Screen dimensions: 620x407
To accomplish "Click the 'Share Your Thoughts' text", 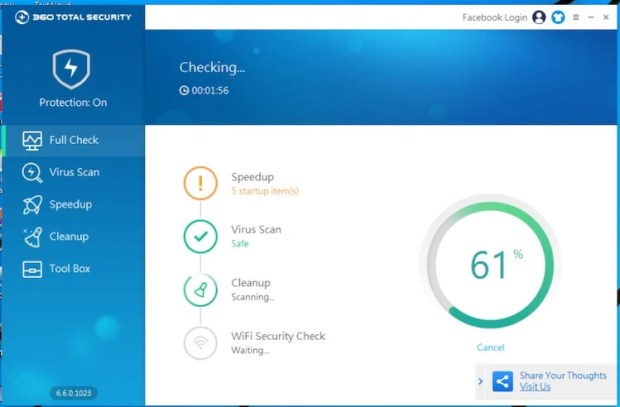I will 563,375.
